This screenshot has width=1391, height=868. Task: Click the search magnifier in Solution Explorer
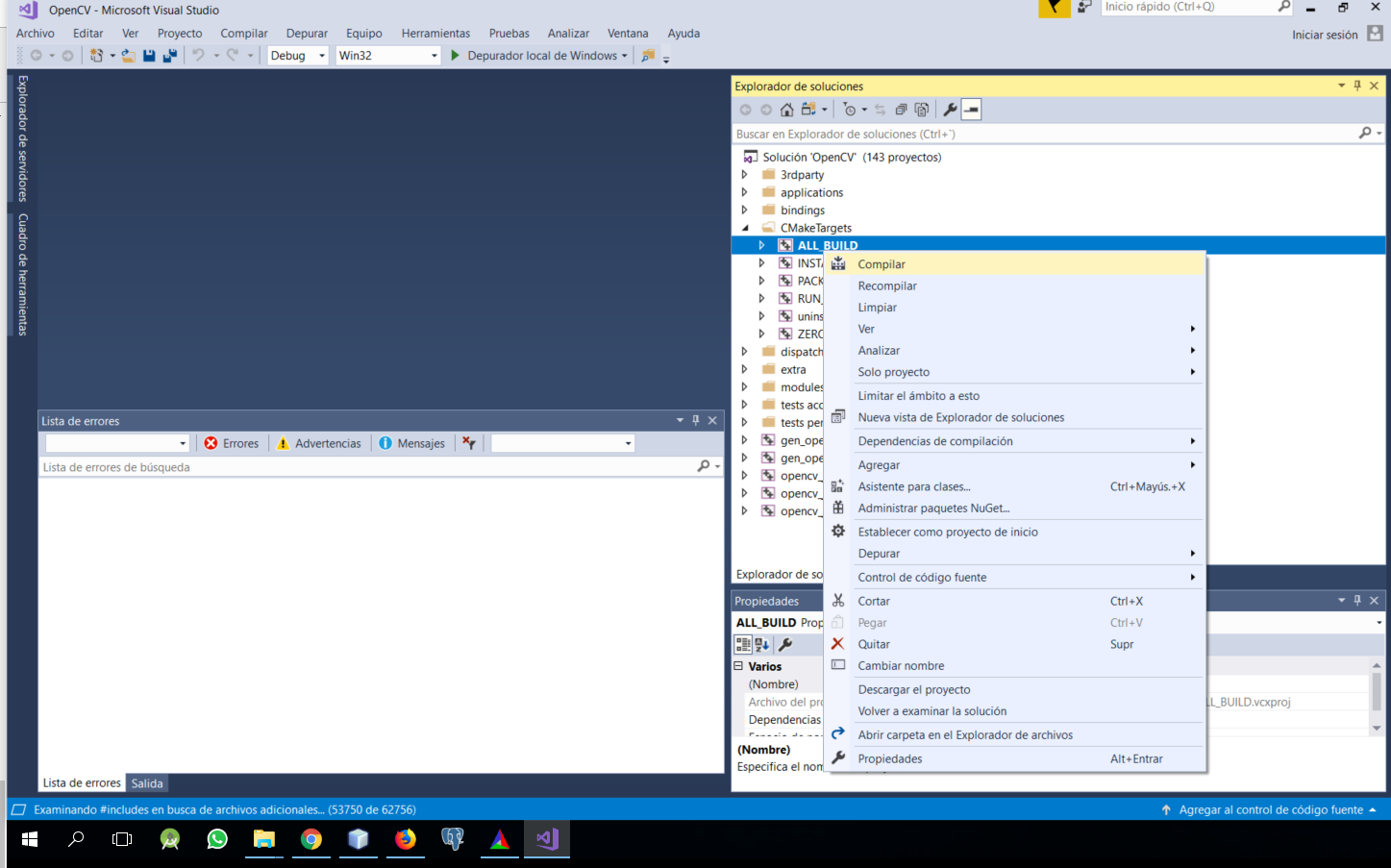point(1365,134)
